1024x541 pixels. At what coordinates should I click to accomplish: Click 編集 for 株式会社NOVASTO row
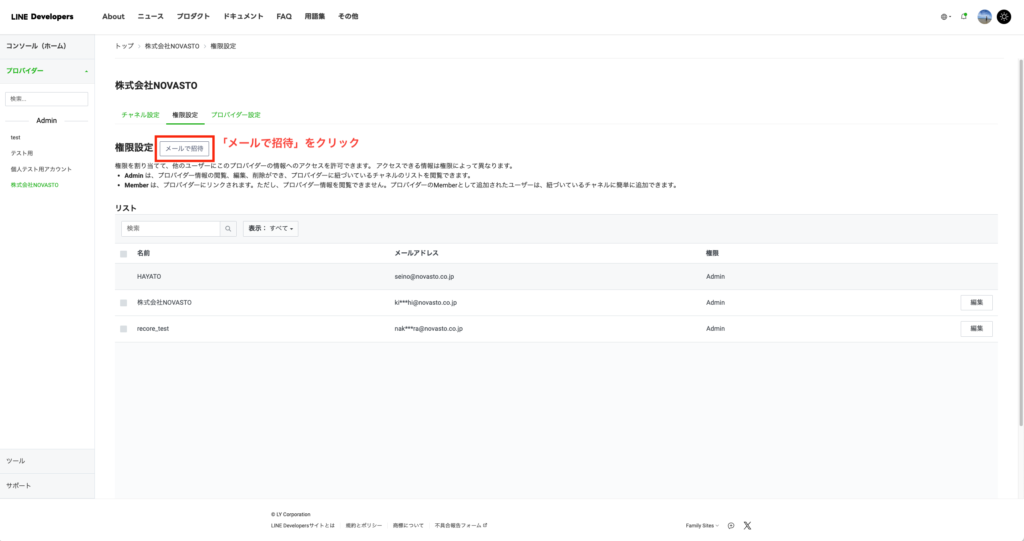[x=976, y=303]
